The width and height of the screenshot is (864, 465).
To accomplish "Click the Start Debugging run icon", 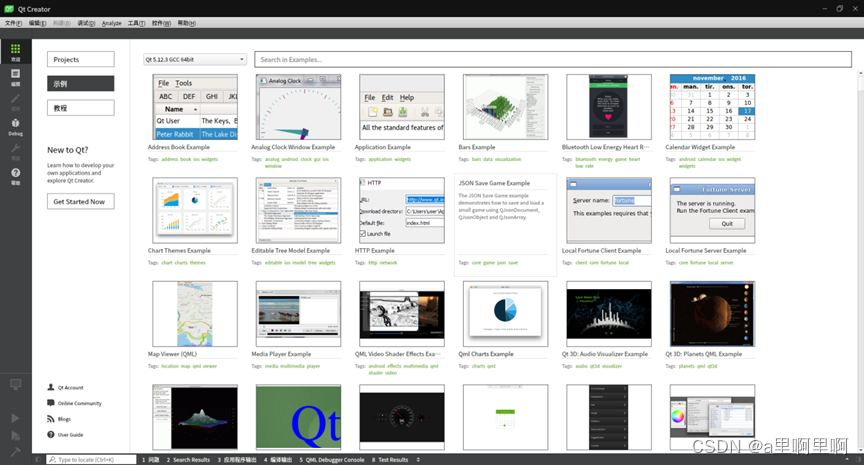I will 15,436.
